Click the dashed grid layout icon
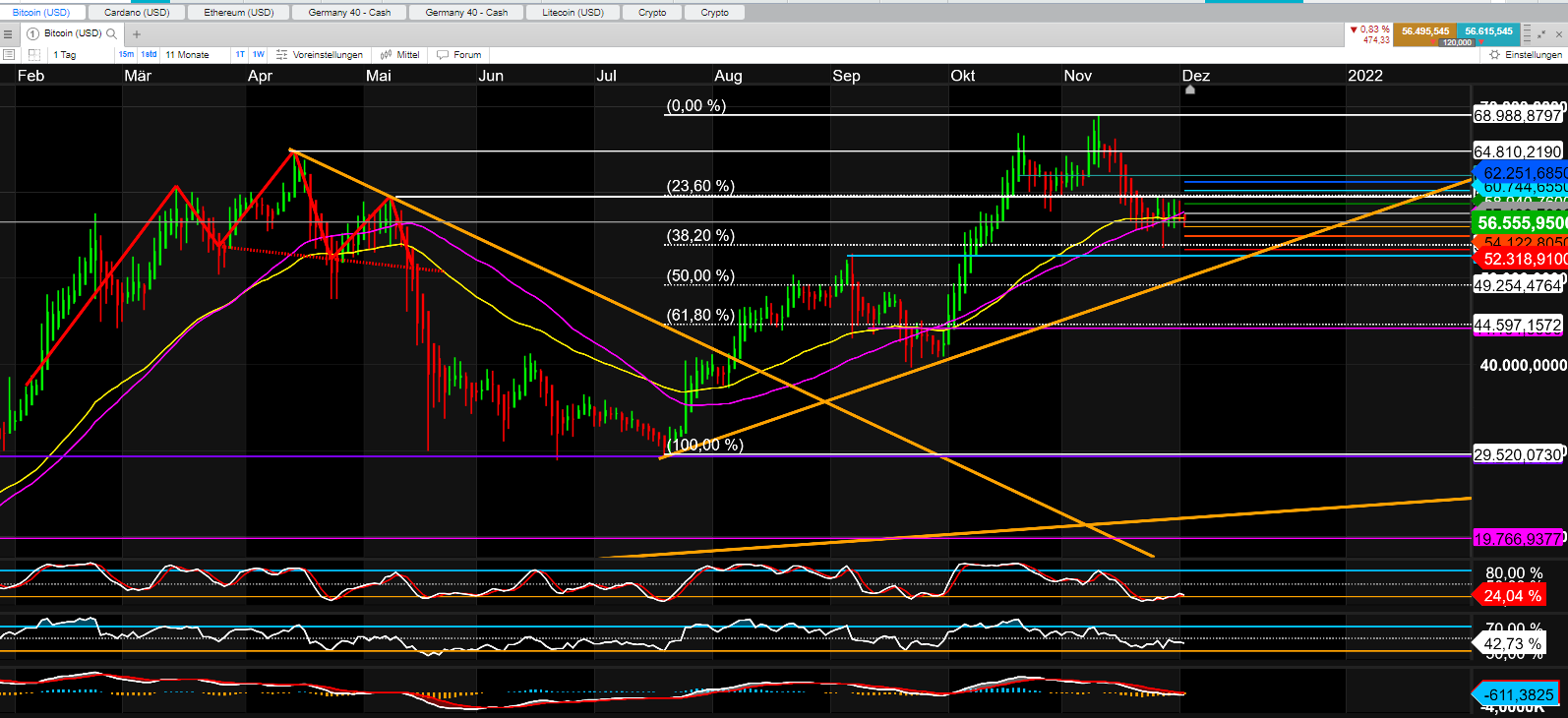This screenshot has width=1568, height=718. pos(33,55)
